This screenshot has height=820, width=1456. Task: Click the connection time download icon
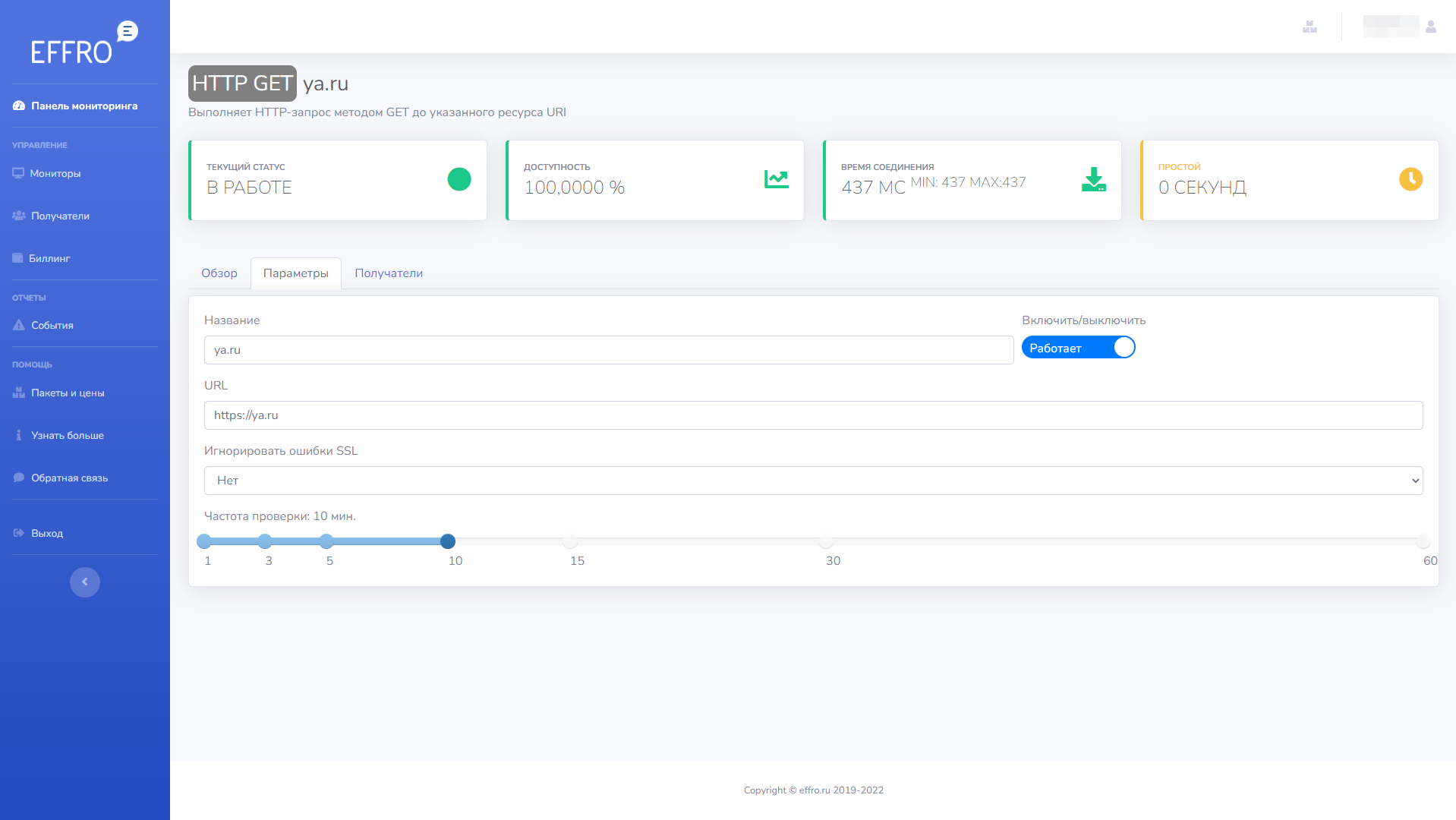[x=1093, y=179]
